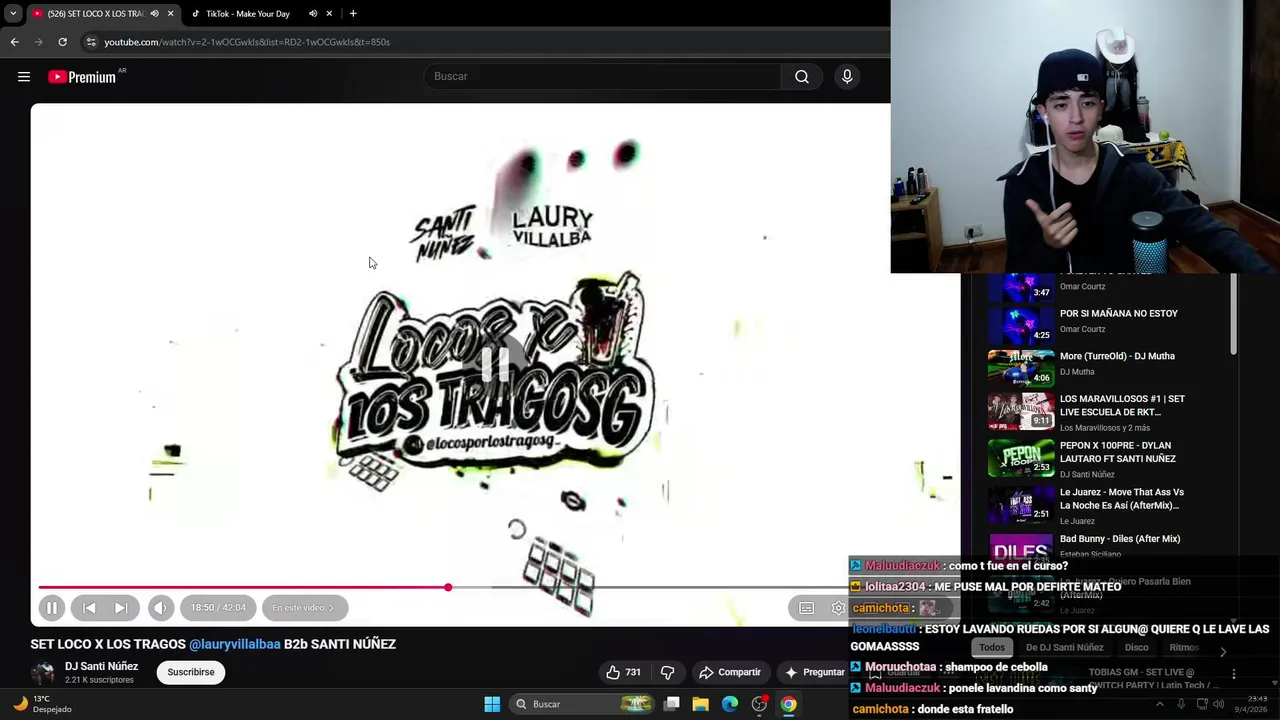The height and width of the screenshot is (720, 1280).
Task: Select the 'De DJ Santi Núñez' chip
Action: click(x=1064, y=648)
